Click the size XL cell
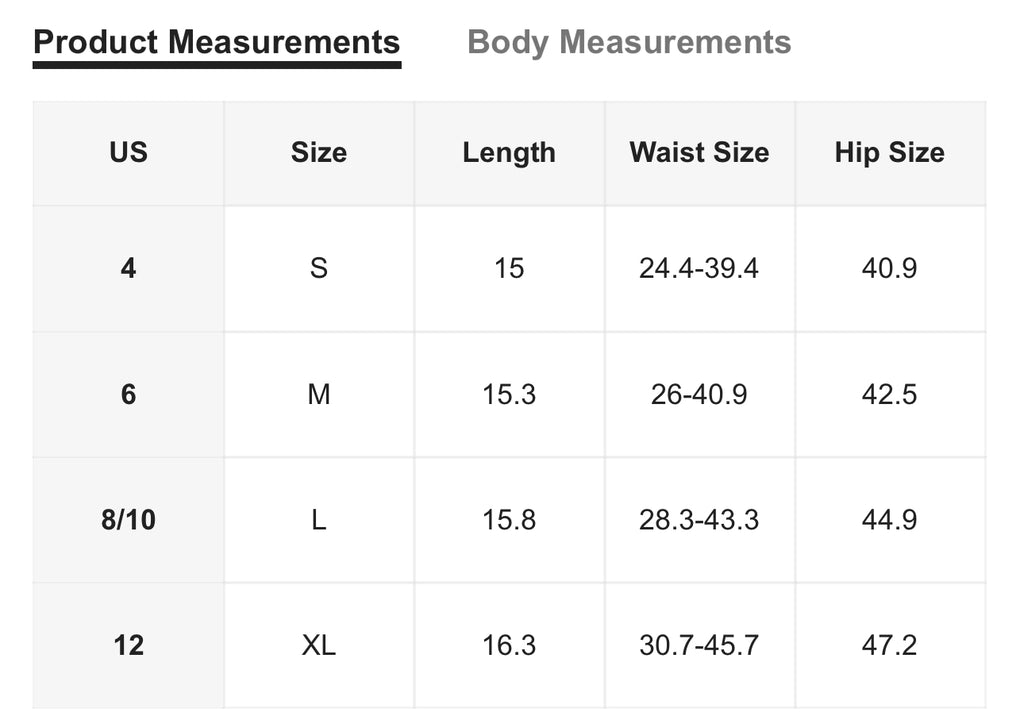1024x716 pixels. [318, 645]
